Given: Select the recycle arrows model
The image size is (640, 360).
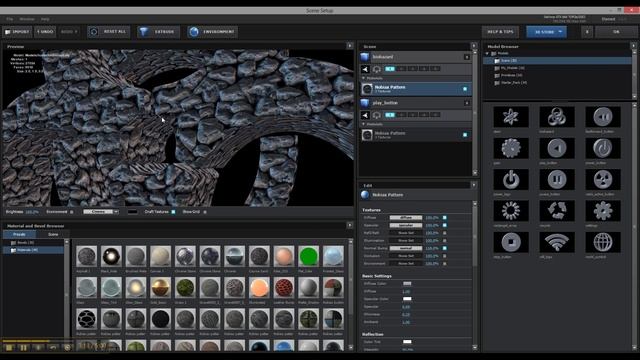Looking at the screenshot, I should pyautogui.click(x=557, y=211).
